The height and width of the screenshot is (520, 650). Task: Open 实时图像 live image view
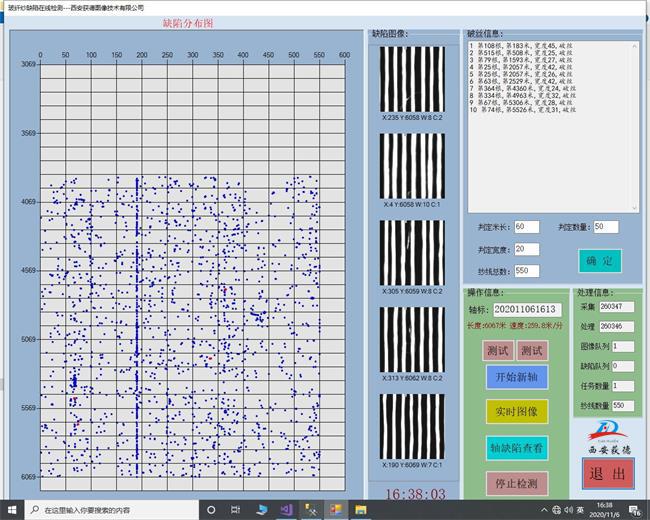click(x=516, y=411)
